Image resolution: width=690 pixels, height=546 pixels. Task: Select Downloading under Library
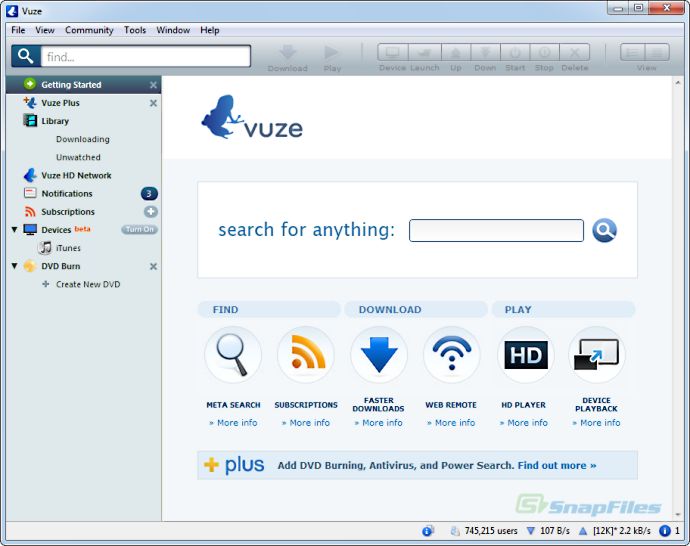(x=83, y=139)
